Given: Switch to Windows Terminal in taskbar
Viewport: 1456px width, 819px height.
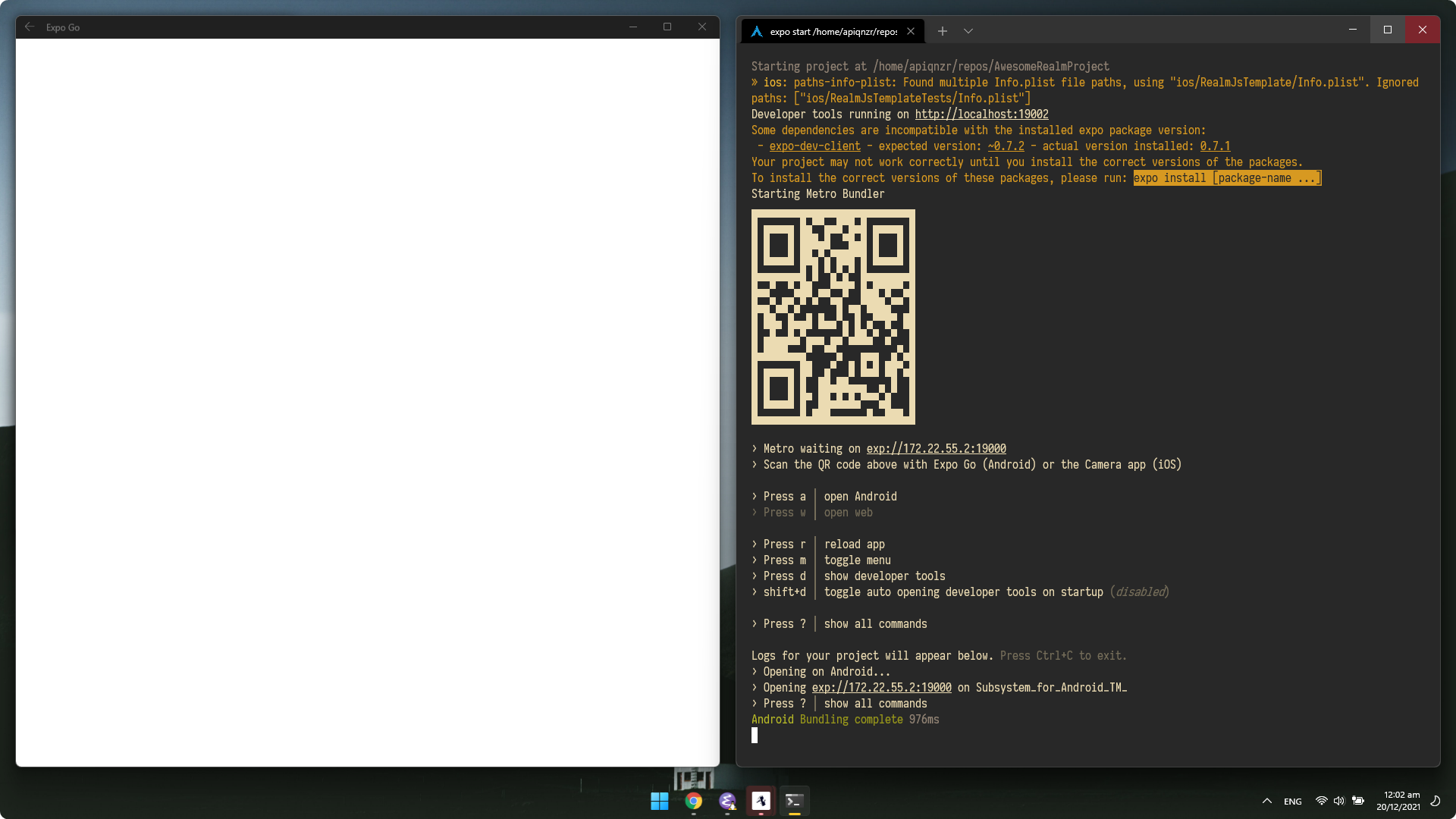Looking at the screenshot, I should [794, 801].
